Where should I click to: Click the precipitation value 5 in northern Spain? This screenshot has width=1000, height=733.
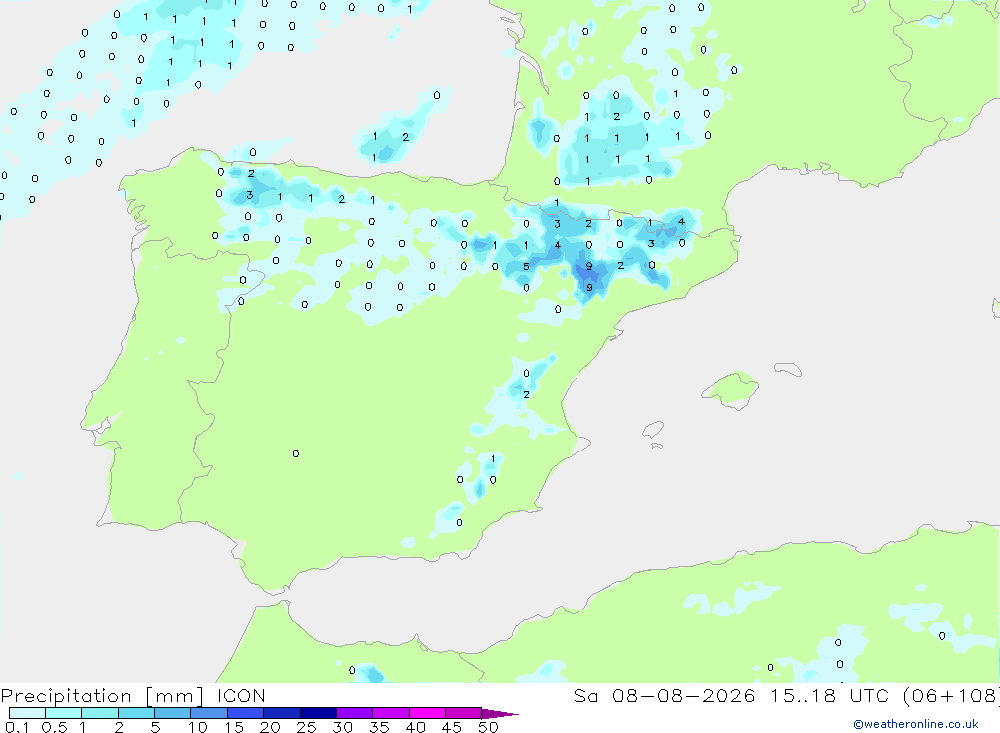pos(526,267)
